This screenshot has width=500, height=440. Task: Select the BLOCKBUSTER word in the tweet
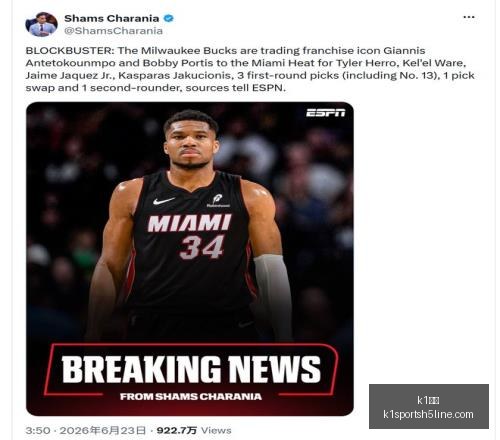70,51
